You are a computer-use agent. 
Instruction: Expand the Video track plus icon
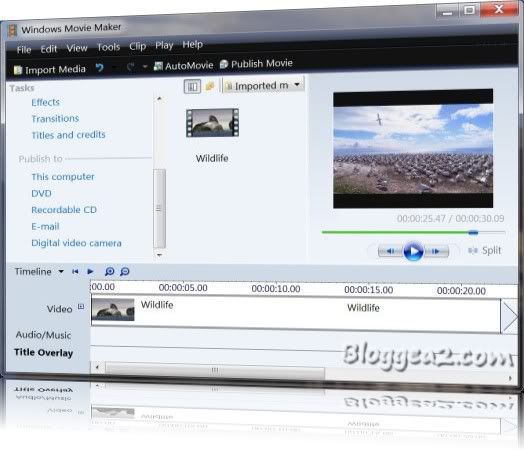click(x=81, y=306)
